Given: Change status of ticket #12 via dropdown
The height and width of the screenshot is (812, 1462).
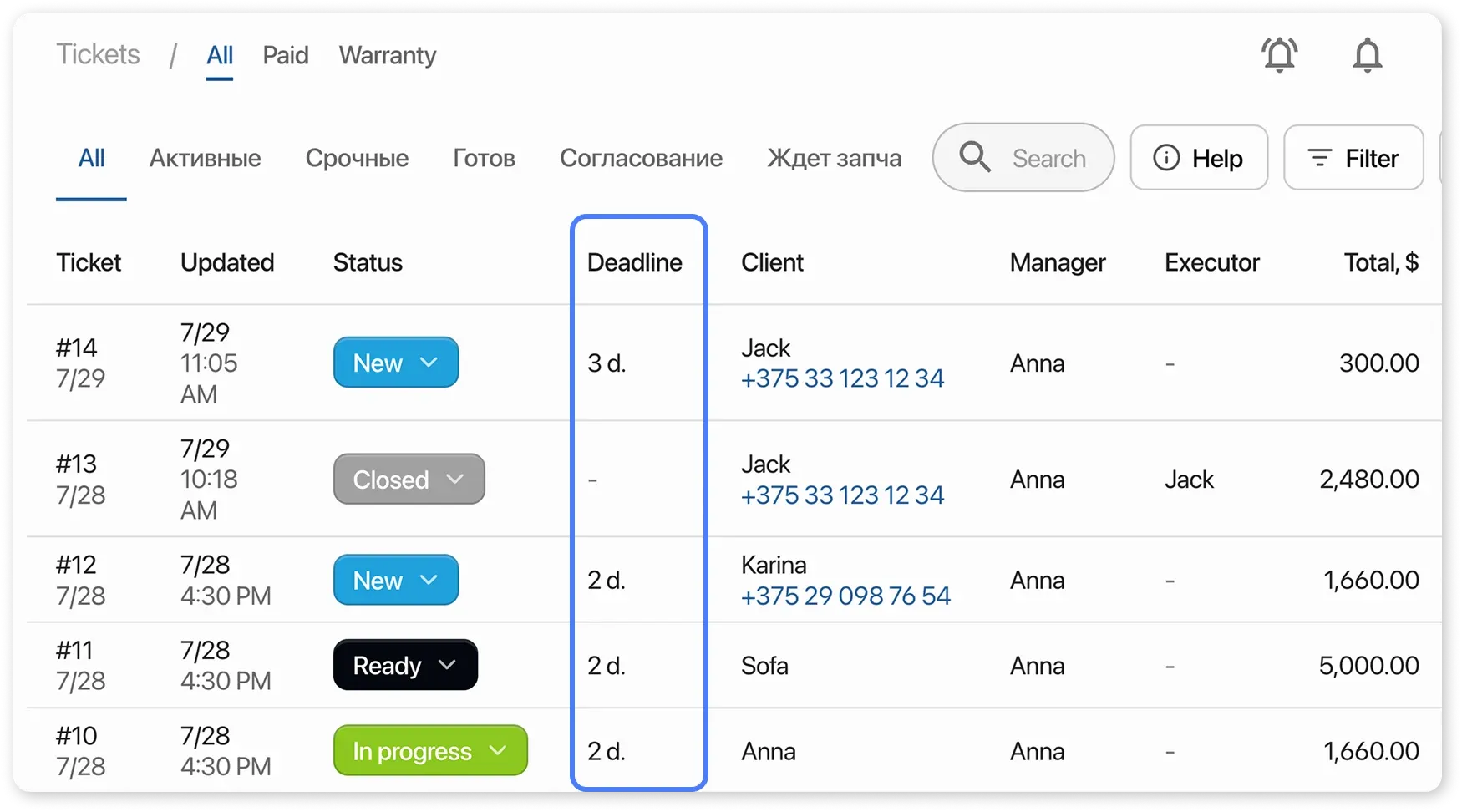Looking at the screenshot, I should [396, 580].
